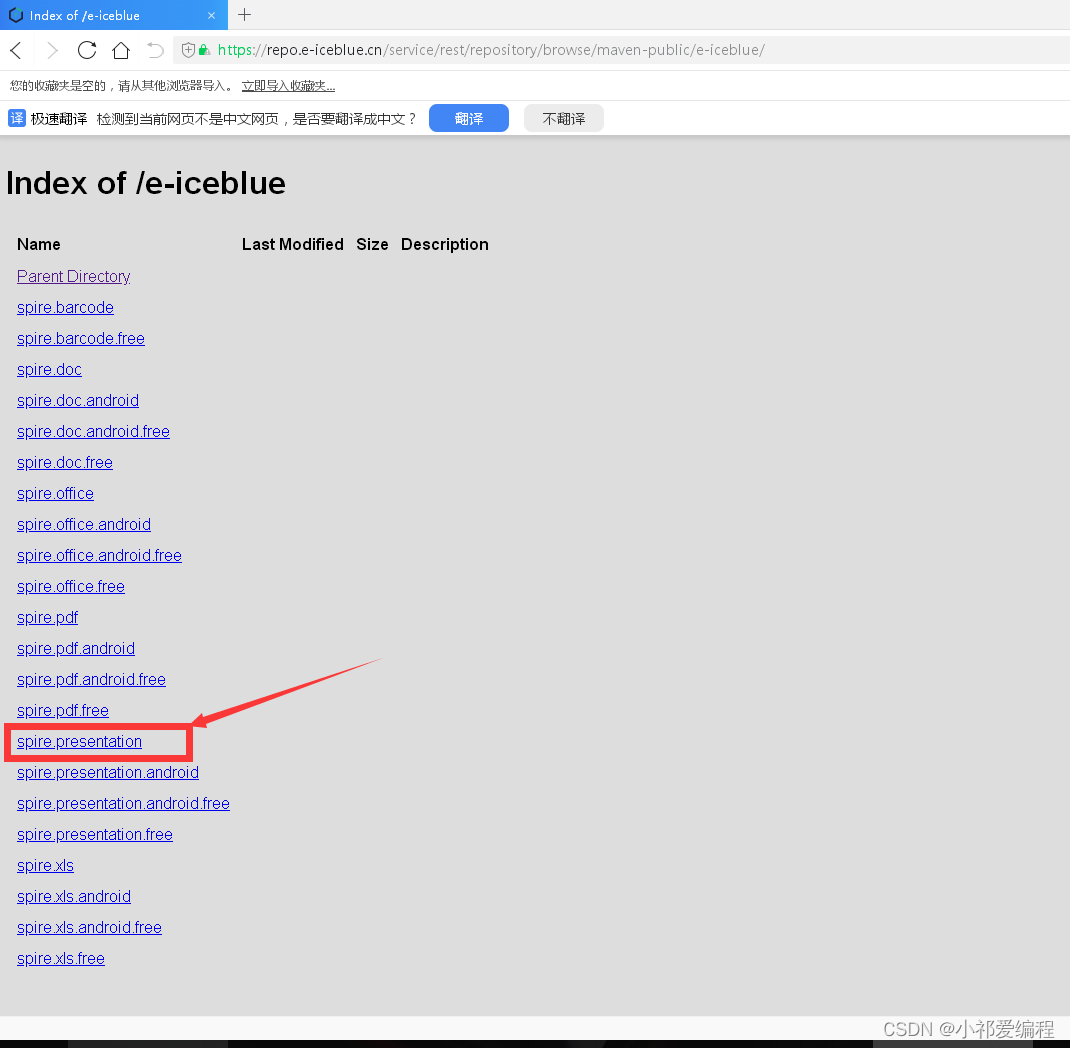Open the spire.pdf.android link
This screenshot has height=1048, width=1070.
pyautogui.click(x=76, y=649)
